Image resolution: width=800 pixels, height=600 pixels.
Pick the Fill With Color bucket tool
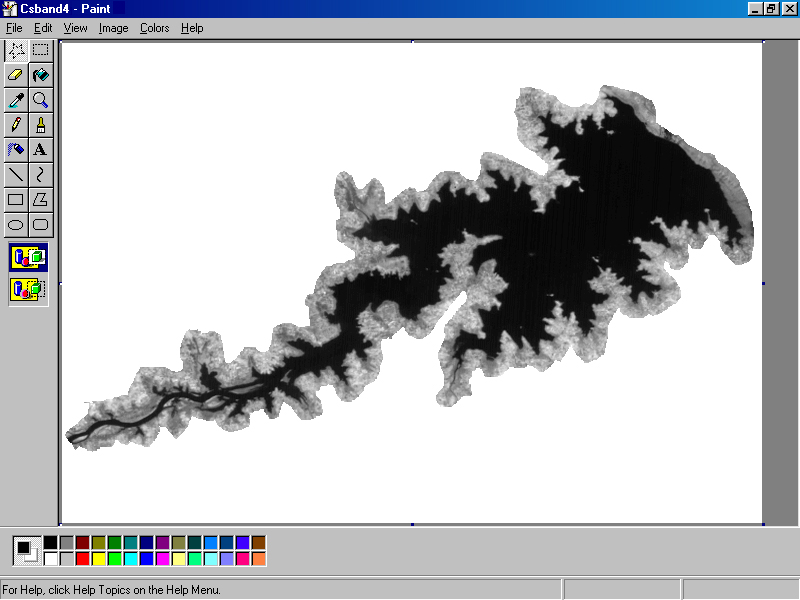[x=41, y=75]
